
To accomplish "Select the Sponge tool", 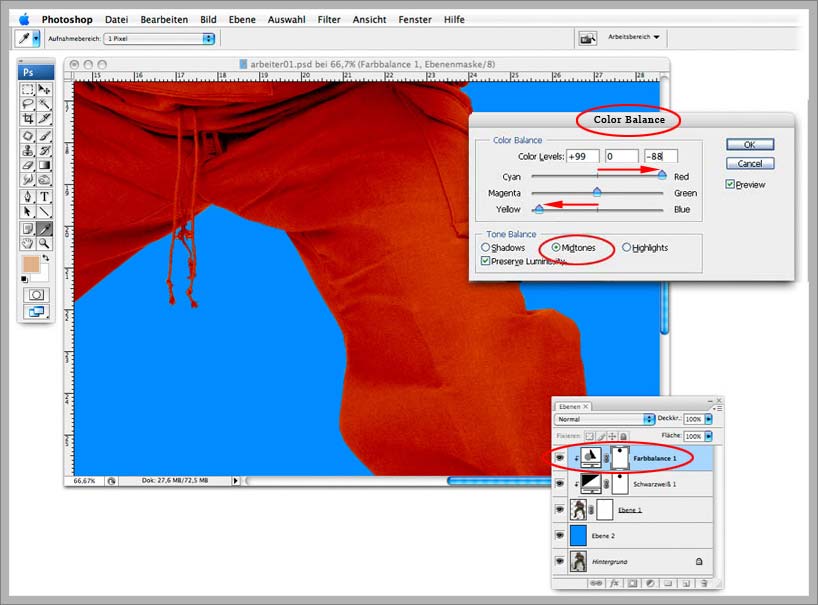I will click(44, 180).
